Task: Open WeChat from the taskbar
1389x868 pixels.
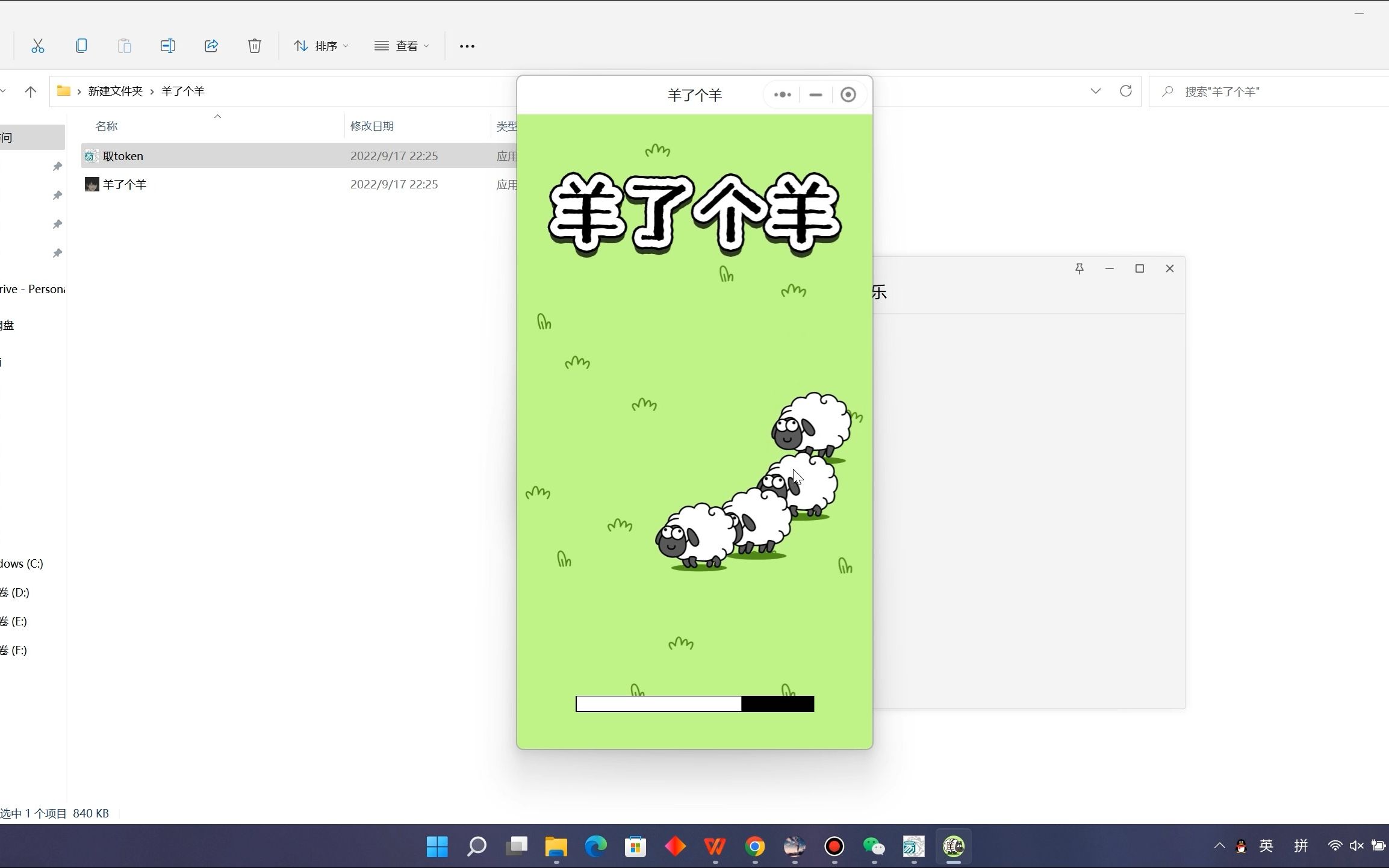Action: 874,846
